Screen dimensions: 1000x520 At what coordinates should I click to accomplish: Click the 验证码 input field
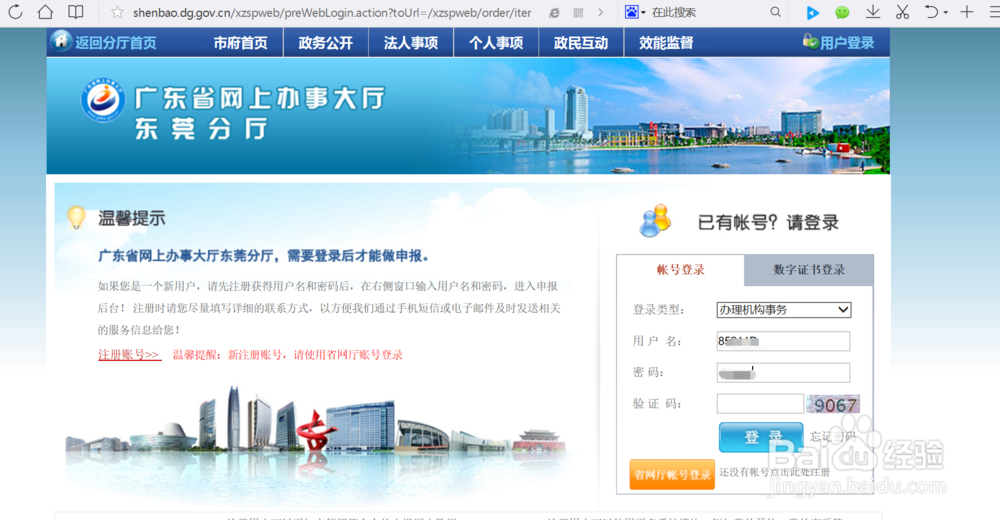(760, 404)
